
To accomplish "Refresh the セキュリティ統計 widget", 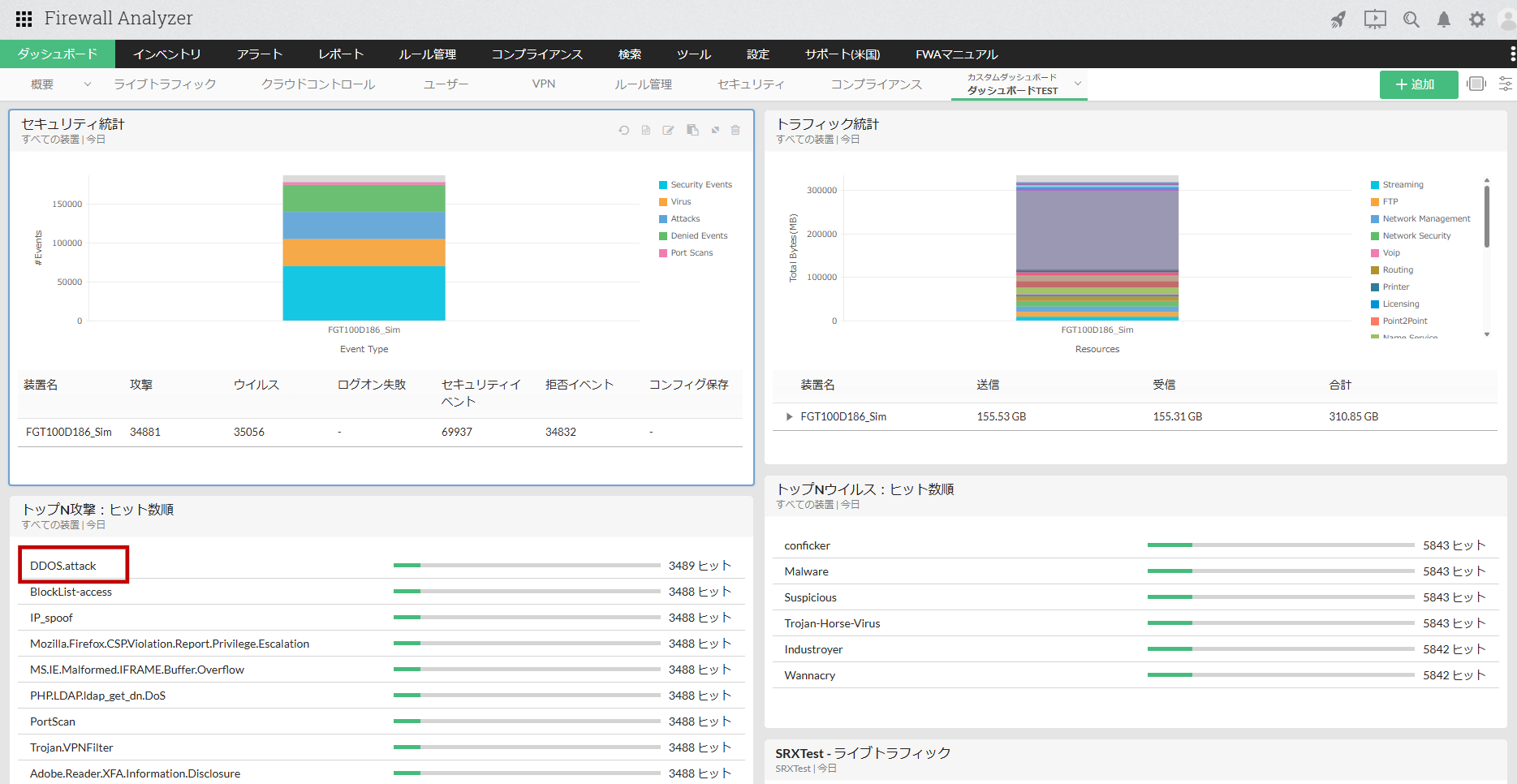I will [x=623, y=130].
